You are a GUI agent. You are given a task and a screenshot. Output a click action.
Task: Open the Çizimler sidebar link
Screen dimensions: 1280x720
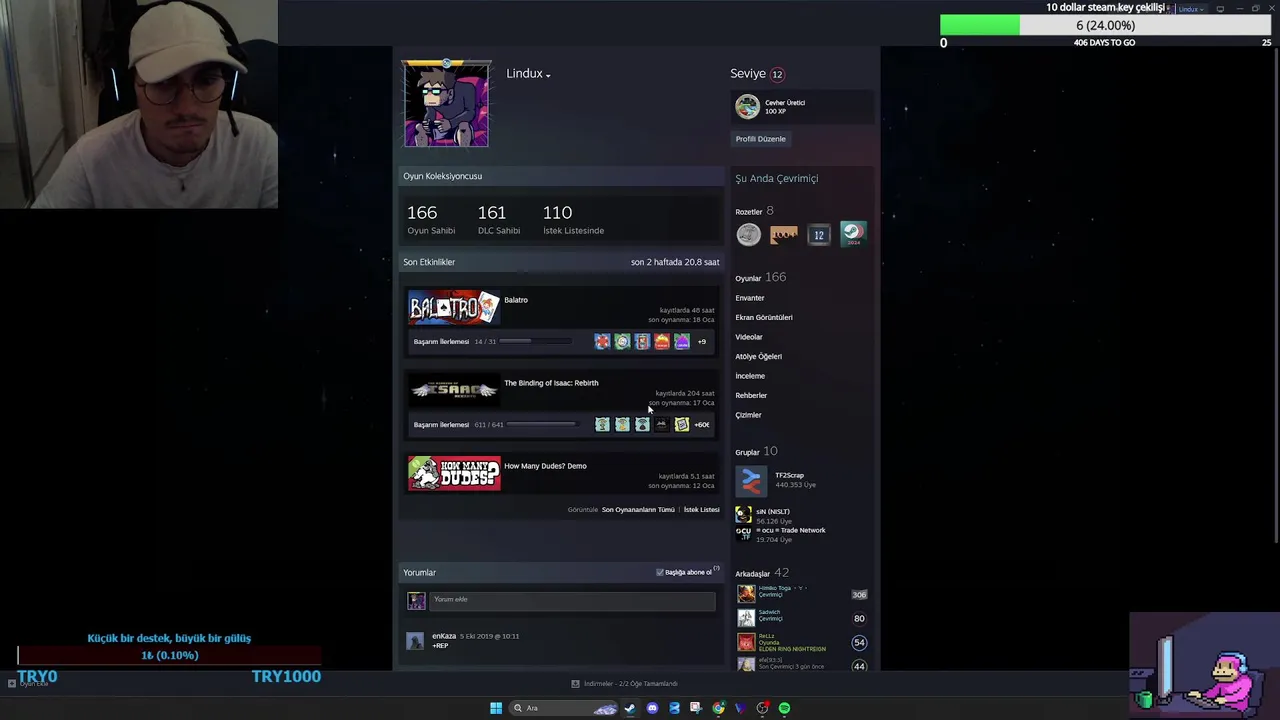pos(748,415)
